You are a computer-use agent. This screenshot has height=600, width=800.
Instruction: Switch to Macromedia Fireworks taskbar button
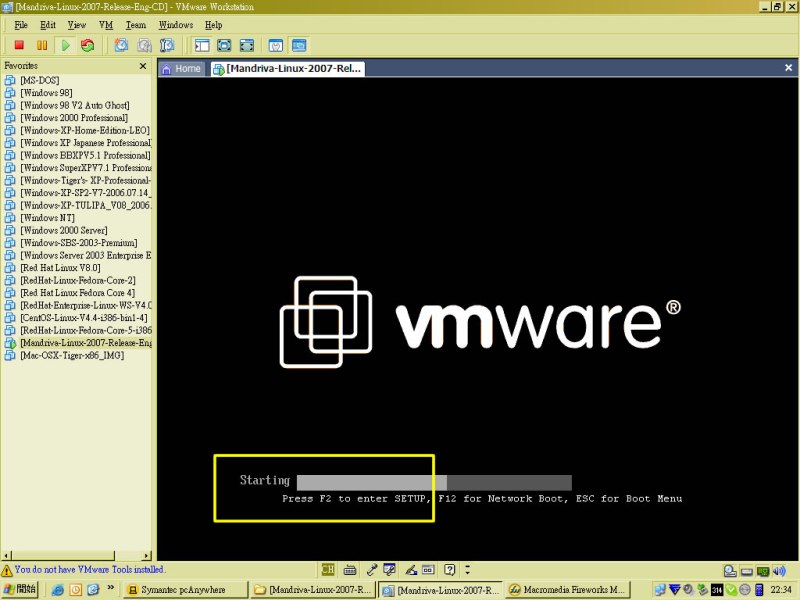(x=568, y=590)
